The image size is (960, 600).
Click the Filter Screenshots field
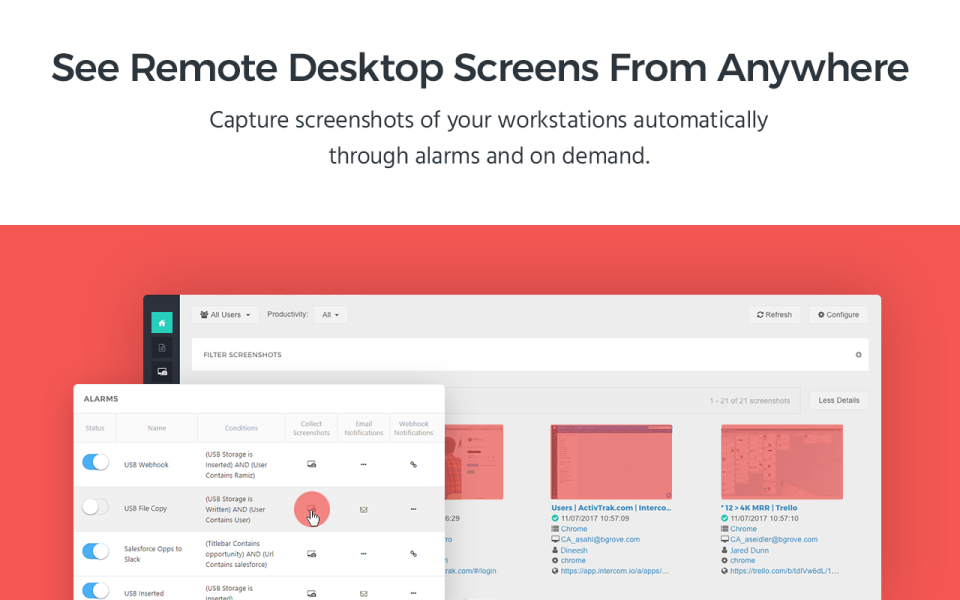pos(530,355)
